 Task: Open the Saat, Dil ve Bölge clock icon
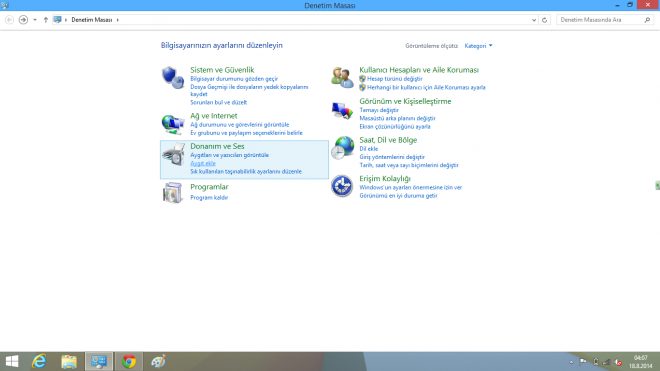coord(342,148)
